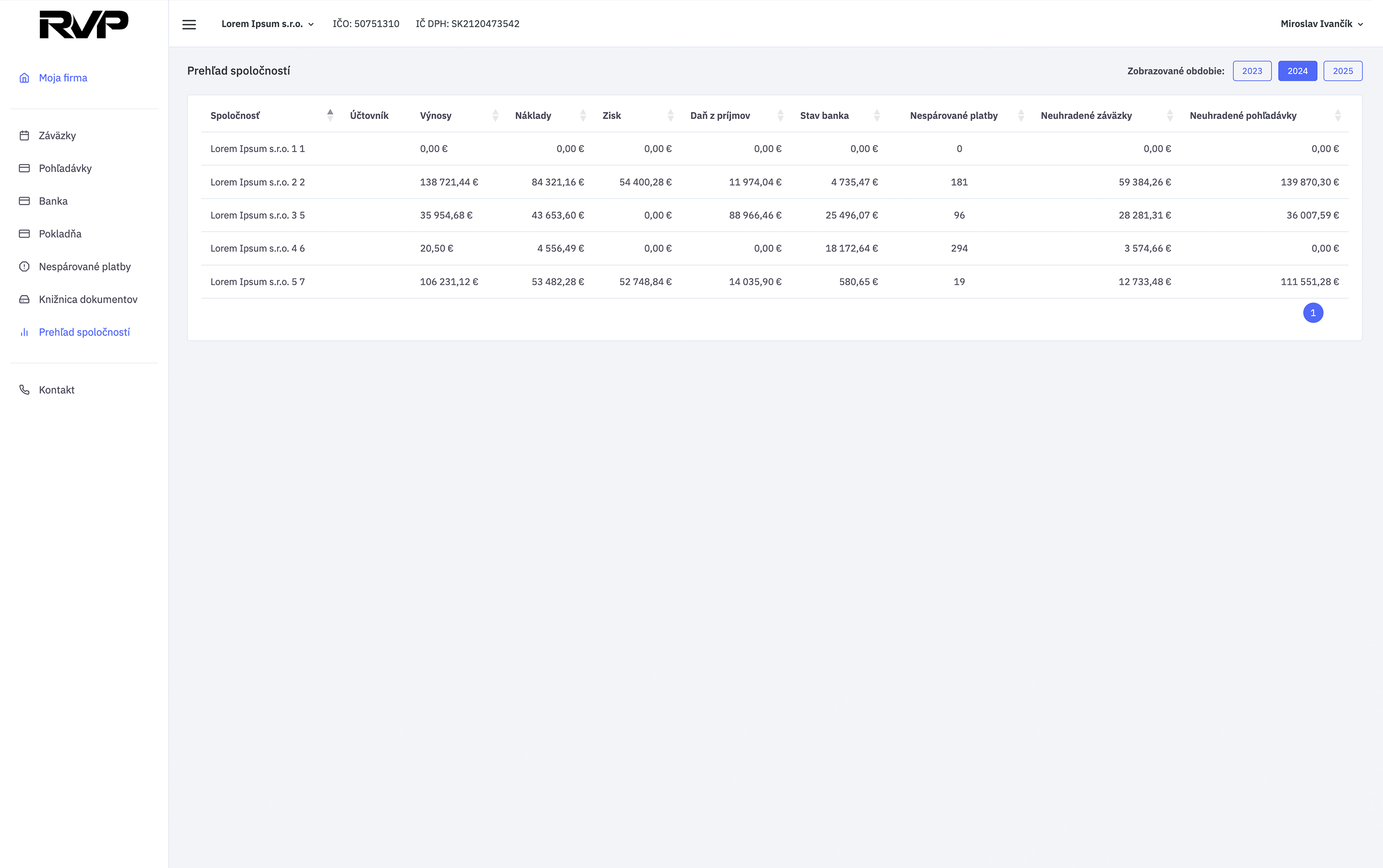Sort table by Stav banka arrows

[x=877, y=116]
